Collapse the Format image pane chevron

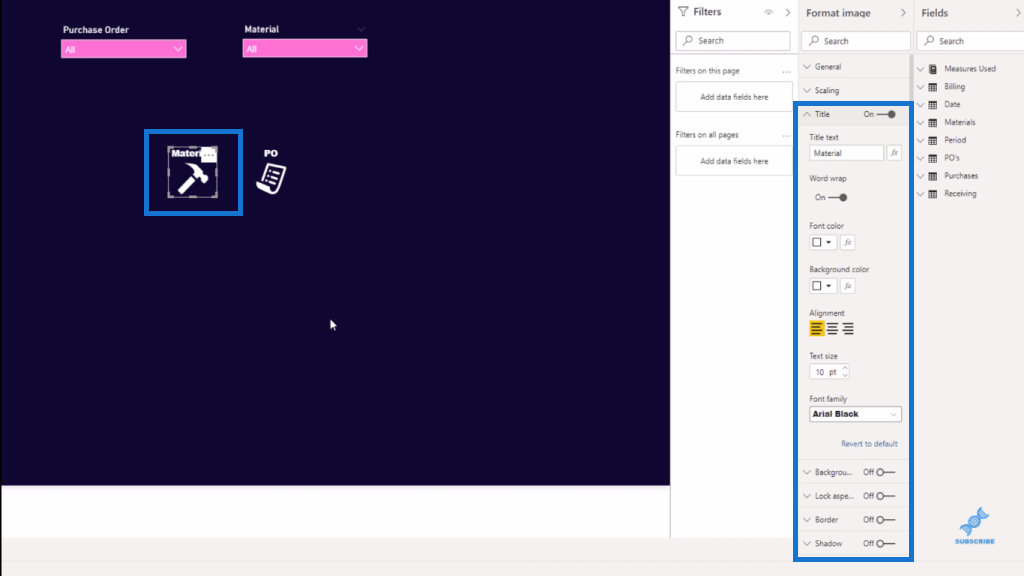click(903, 12)
